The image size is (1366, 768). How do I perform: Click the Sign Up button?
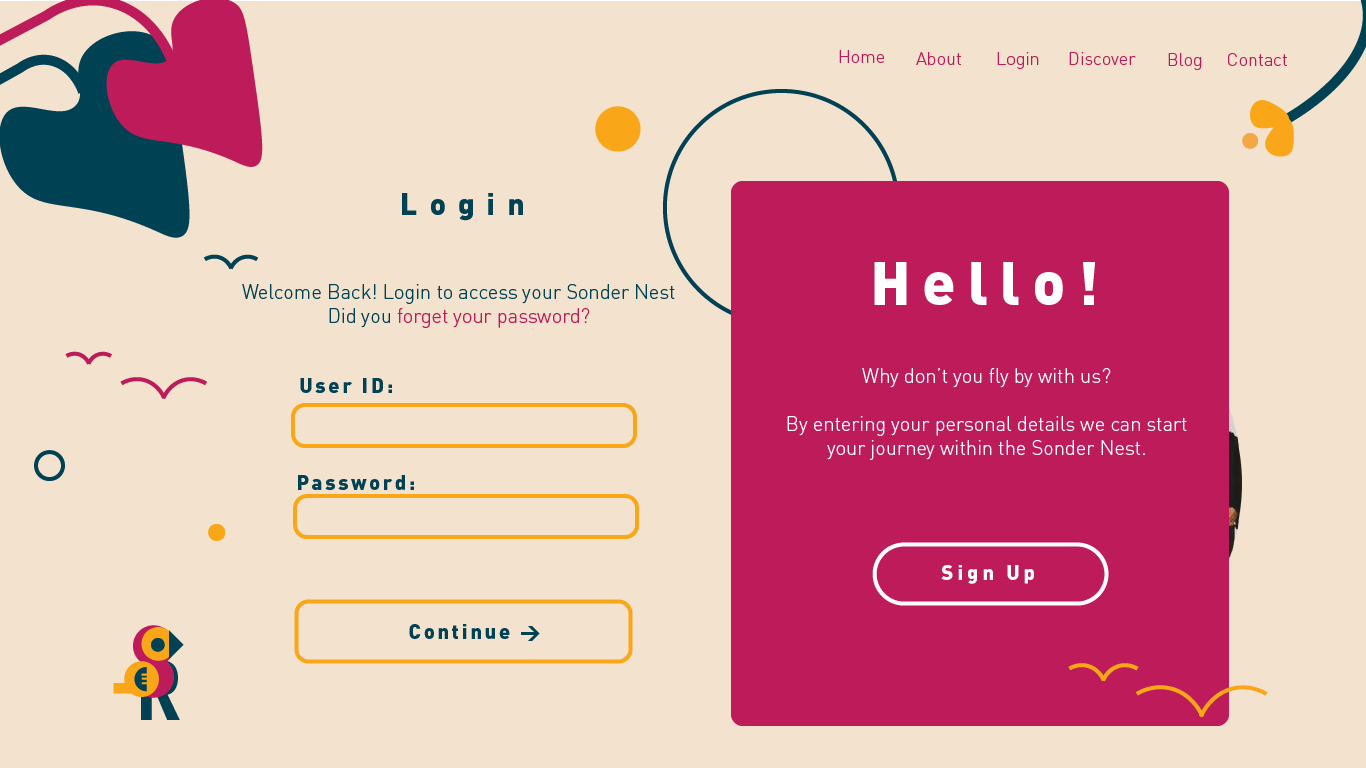pos(990,574)
